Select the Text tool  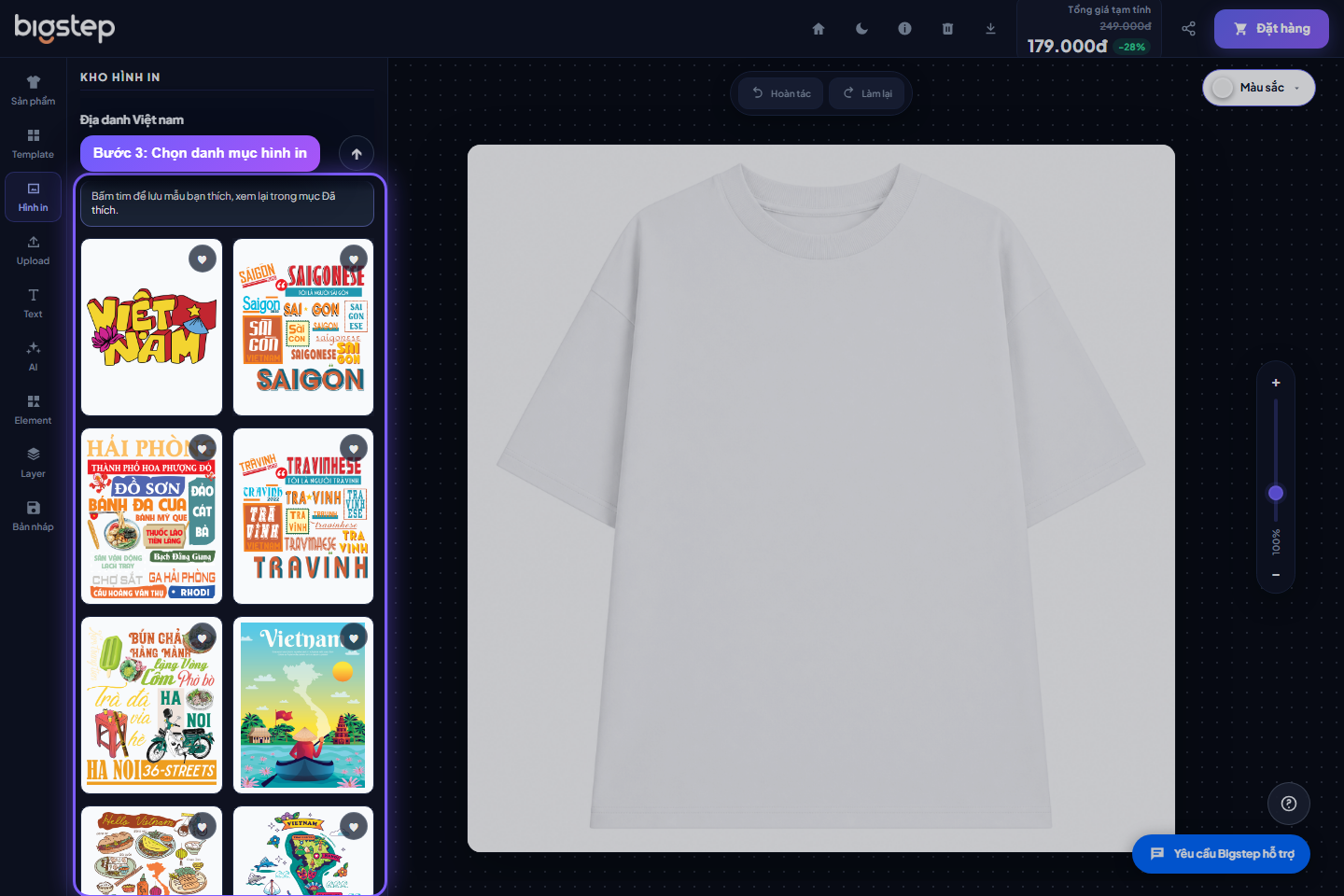coord(34,303)
